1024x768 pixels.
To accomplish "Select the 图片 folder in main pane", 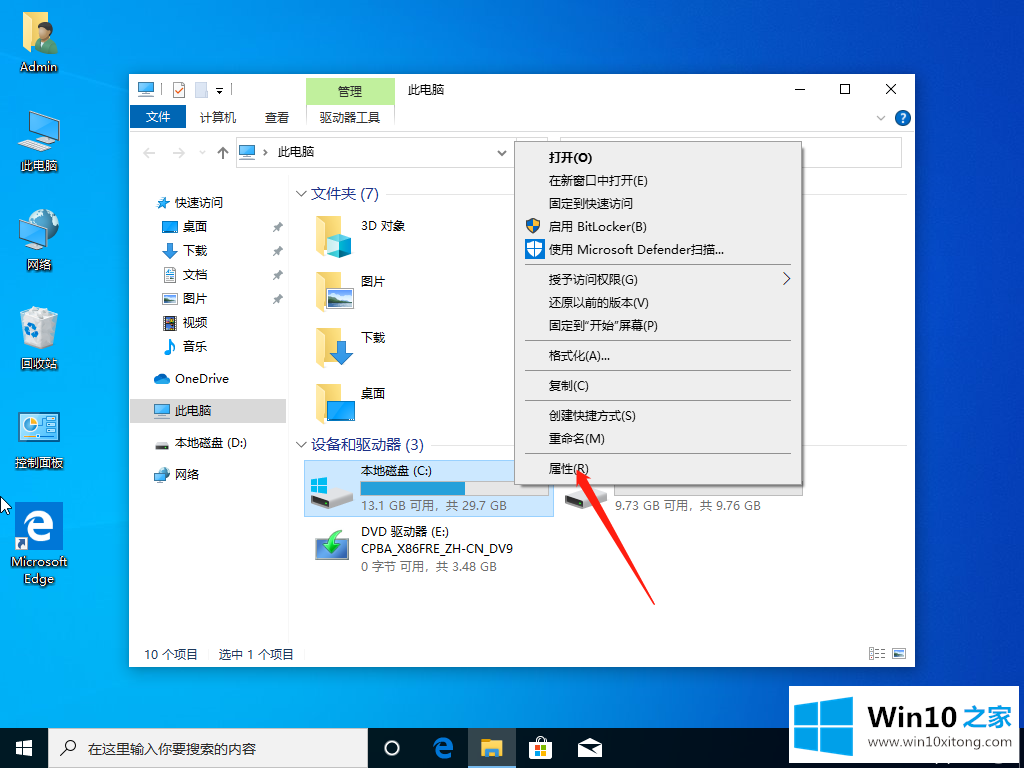I will 351,291.
